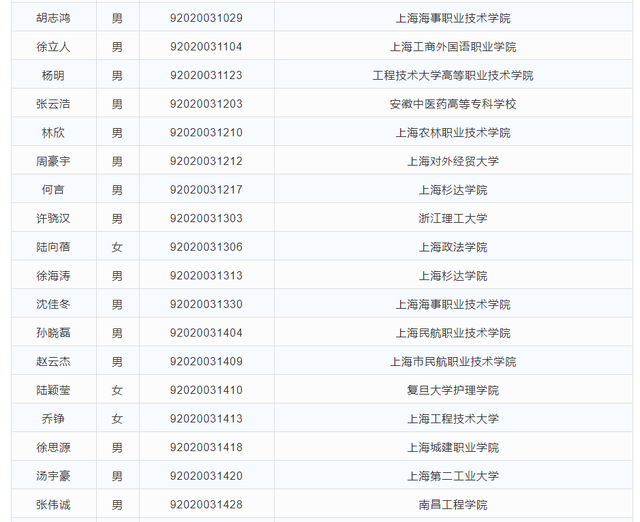
Task: Select school 上海农林职业技术学院
Action: point(453,133)
